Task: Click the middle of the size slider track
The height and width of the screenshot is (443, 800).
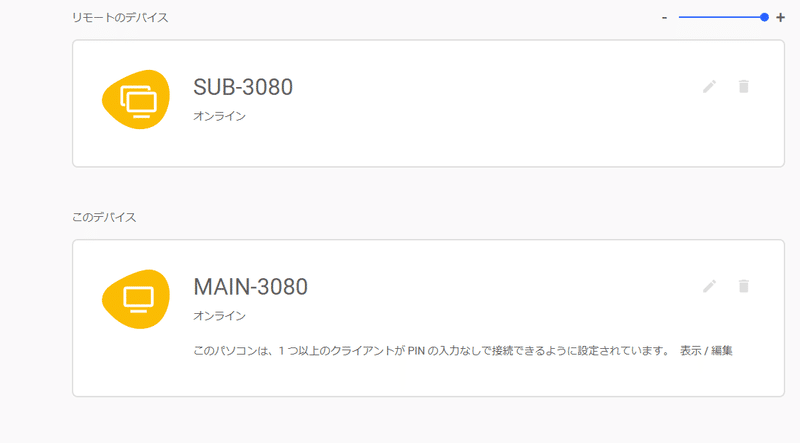Action: [721, 17]
